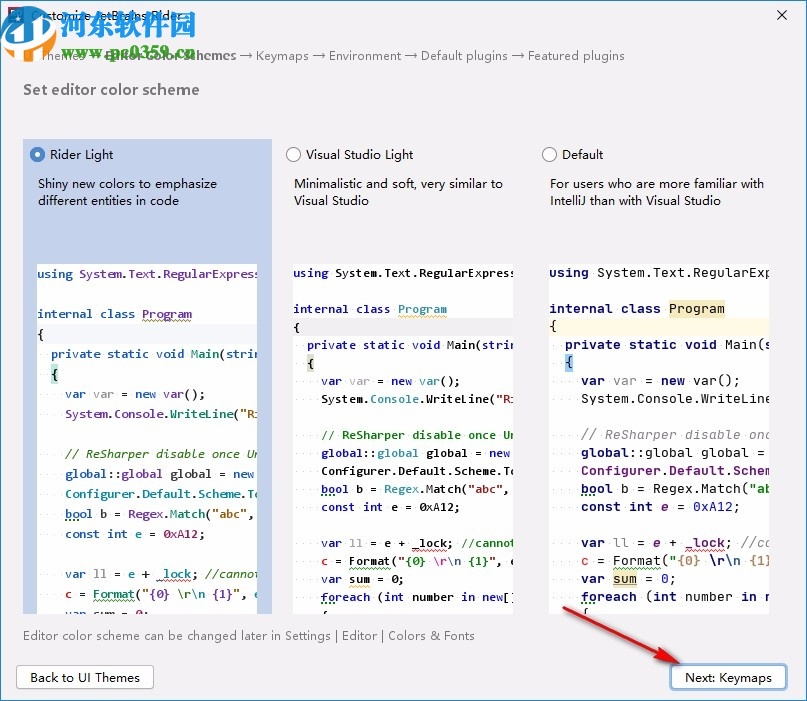This screenshot has width=807, height=701.
Task: Go to the Default plugins step
Action: tap(464, 56)
